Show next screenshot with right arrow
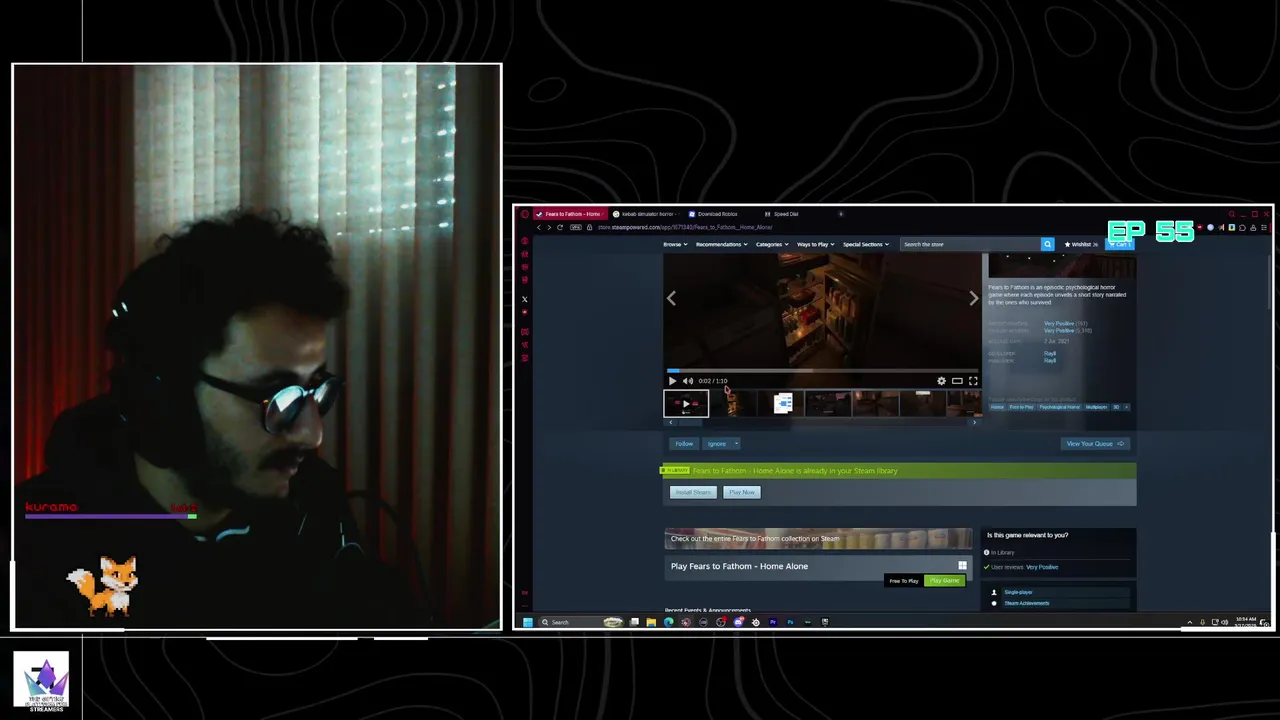Screen dimensions: 1280x720 [x=974, y=298]
